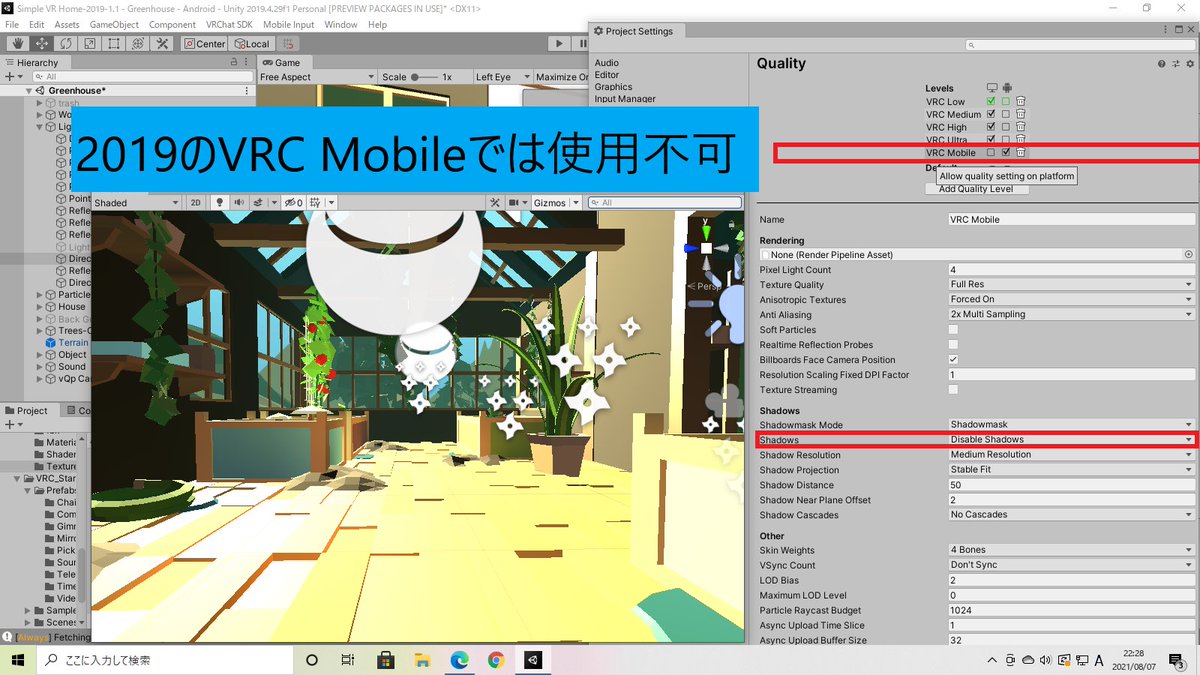
Task: Open the Window menu
Action: coord(341,24)
